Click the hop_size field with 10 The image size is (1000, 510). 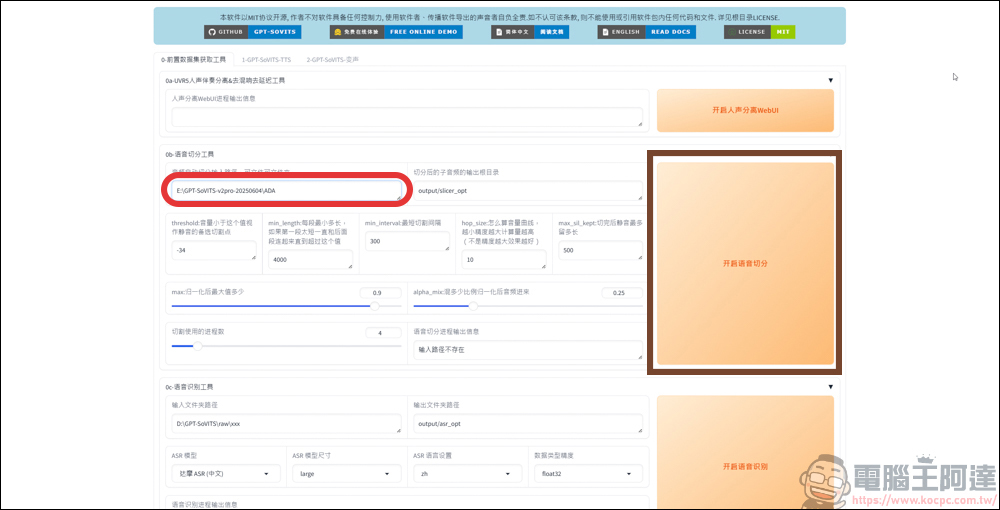504,259
